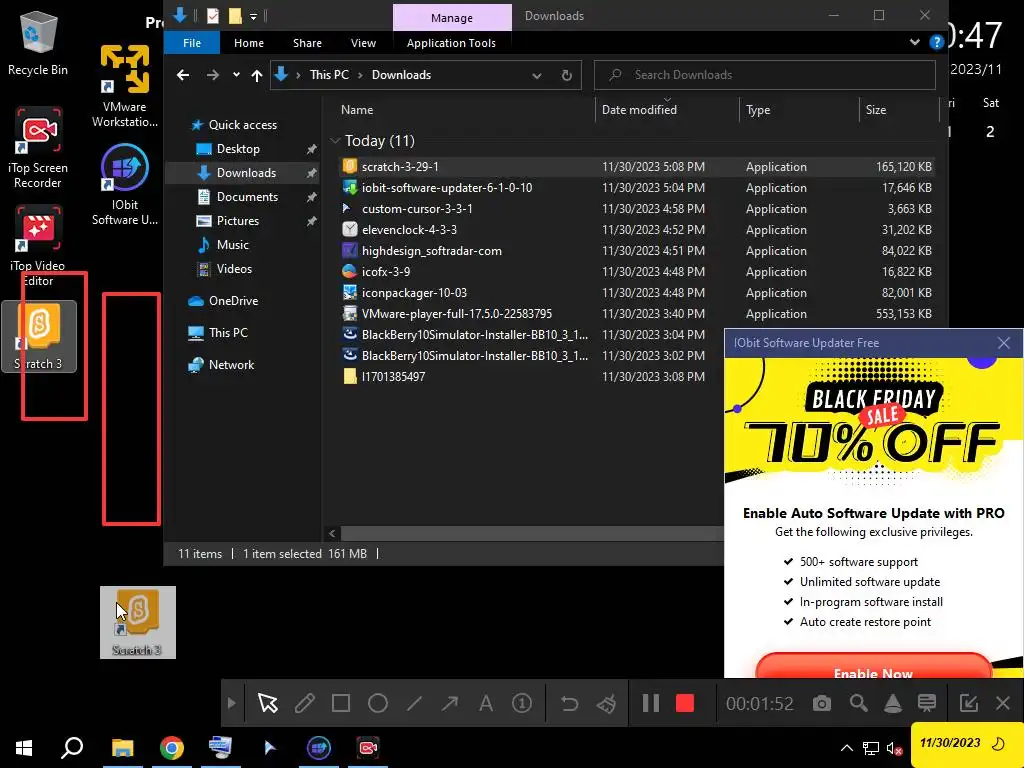Pause the screen recording
This screenshot has width=1024, height=768.
[650, 703]
